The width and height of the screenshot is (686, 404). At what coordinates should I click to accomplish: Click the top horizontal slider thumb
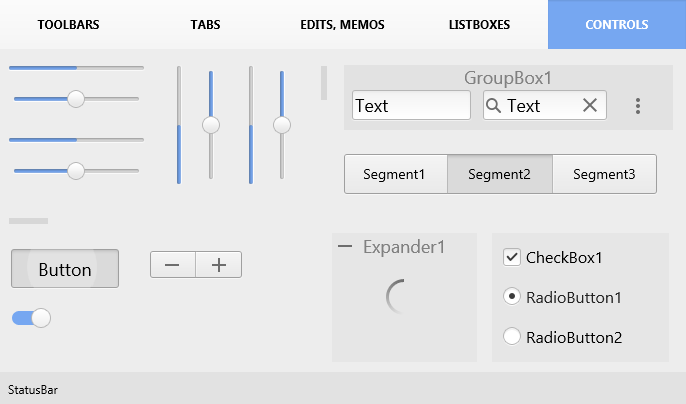tap(76, 99)
